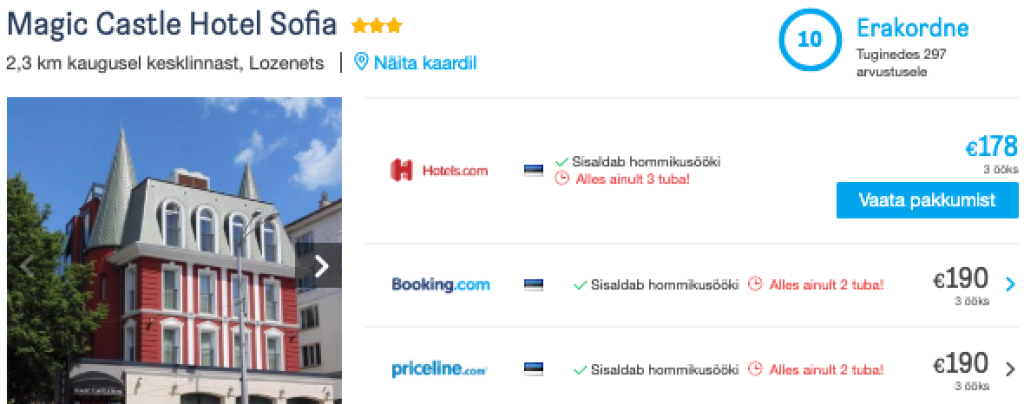This screenshot has width=1024, height=404.
Task: Click the Estonian flag in Booking.com row
Action: click(x=534, y=285)
